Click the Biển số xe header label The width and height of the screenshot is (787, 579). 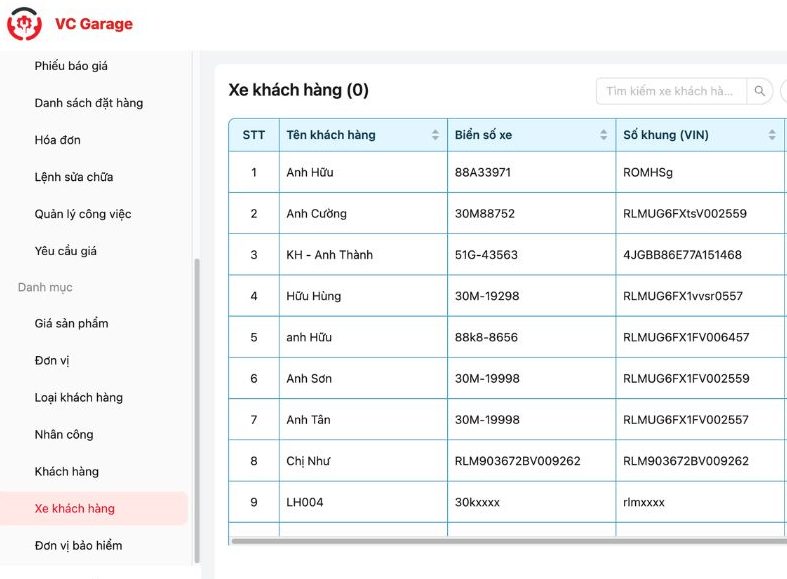point(483,135)
